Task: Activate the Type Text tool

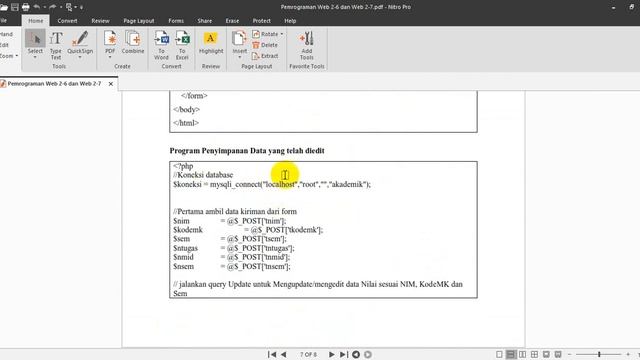Action: coord(56,45)
